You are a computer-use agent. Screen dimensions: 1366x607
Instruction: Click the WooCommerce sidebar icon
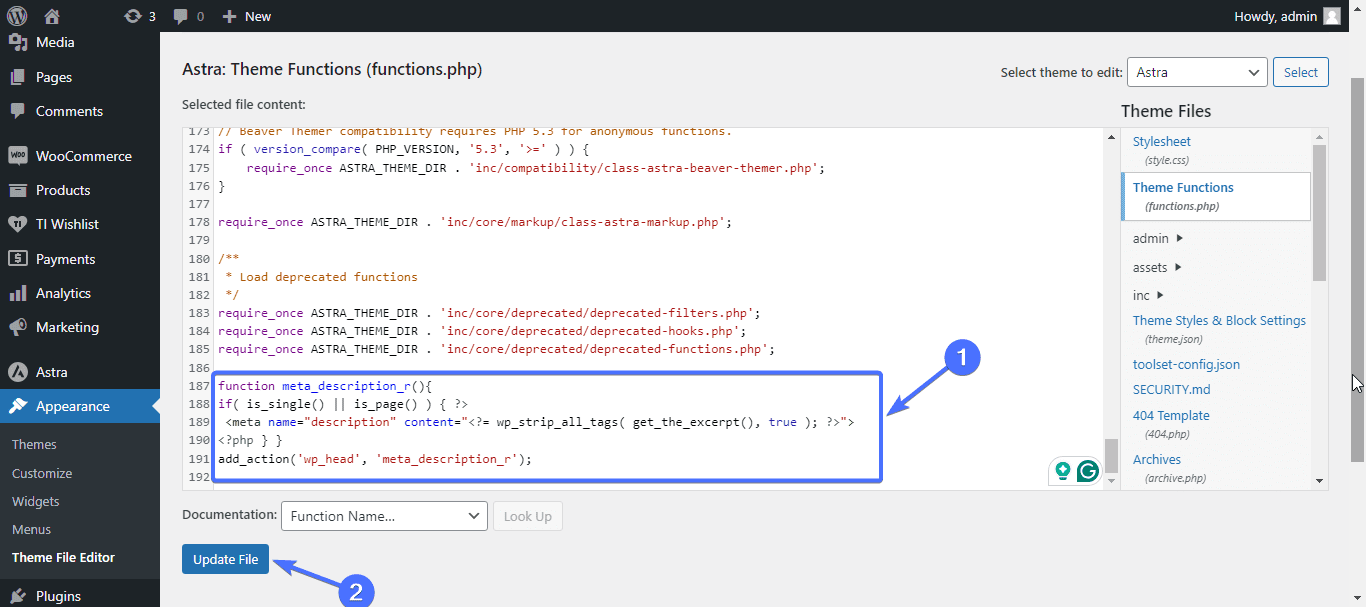pyautogui.click(x=17, y=156)
